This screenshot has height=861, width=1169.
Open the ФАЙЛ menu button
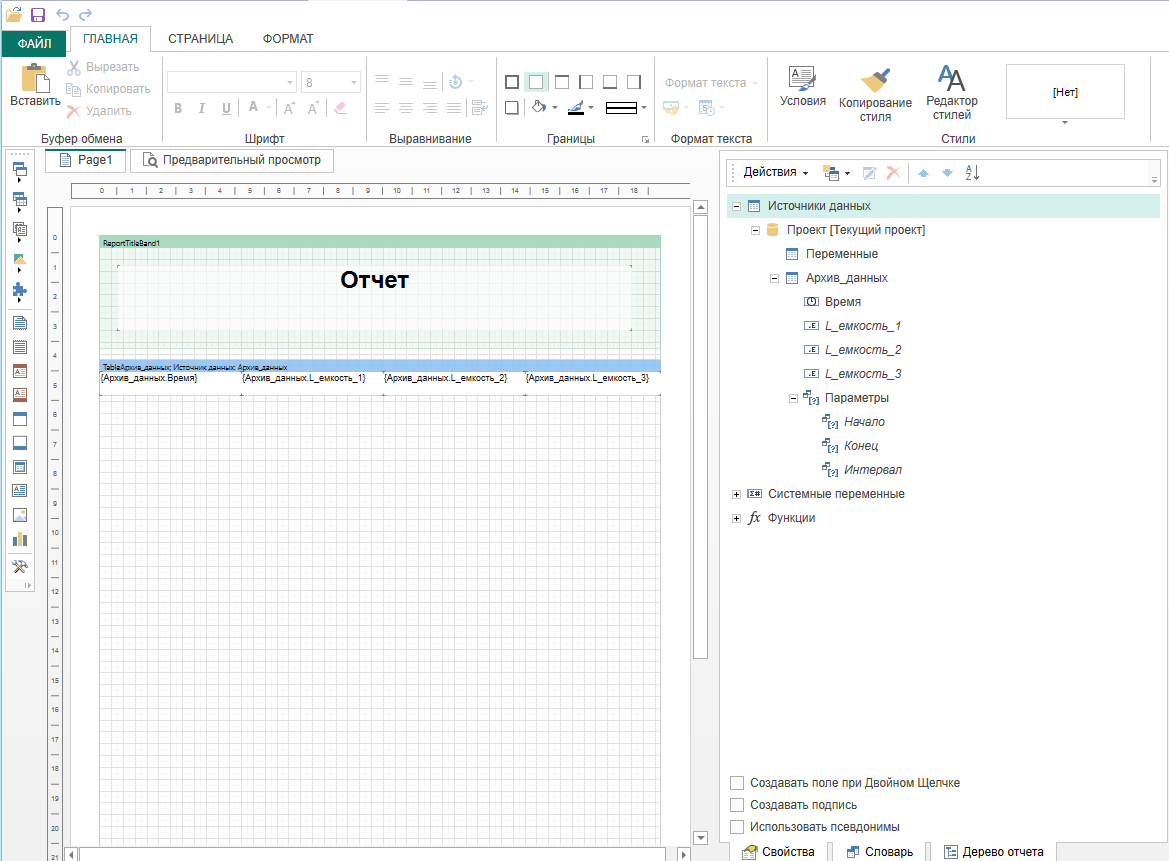pyautogui.click(x=34, y=42)
